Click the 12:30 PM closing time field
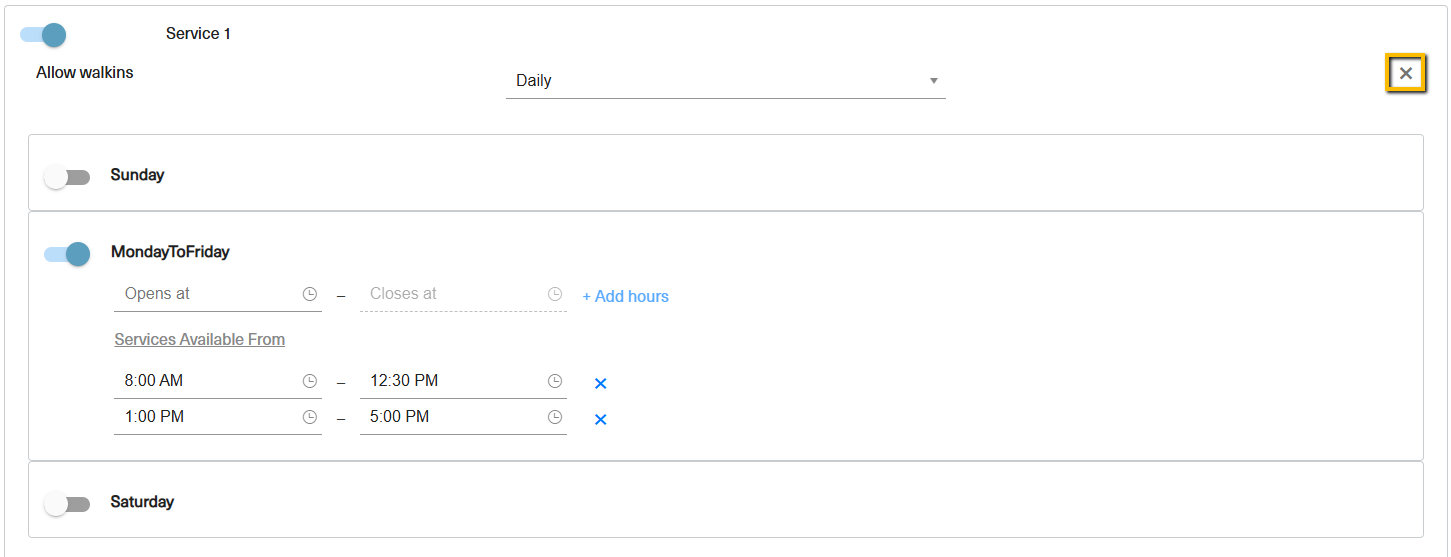This screenshot has width=1451, height=557. (x=463, y=381)
